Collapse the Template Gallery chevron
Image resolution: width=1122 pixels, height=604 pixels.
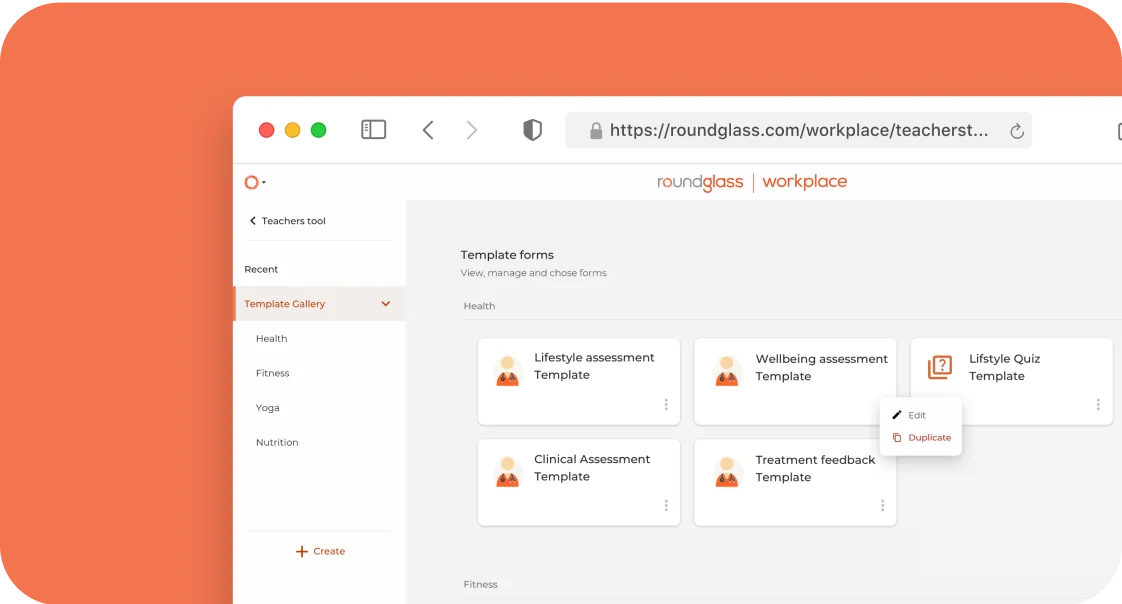tap(386, 304)
